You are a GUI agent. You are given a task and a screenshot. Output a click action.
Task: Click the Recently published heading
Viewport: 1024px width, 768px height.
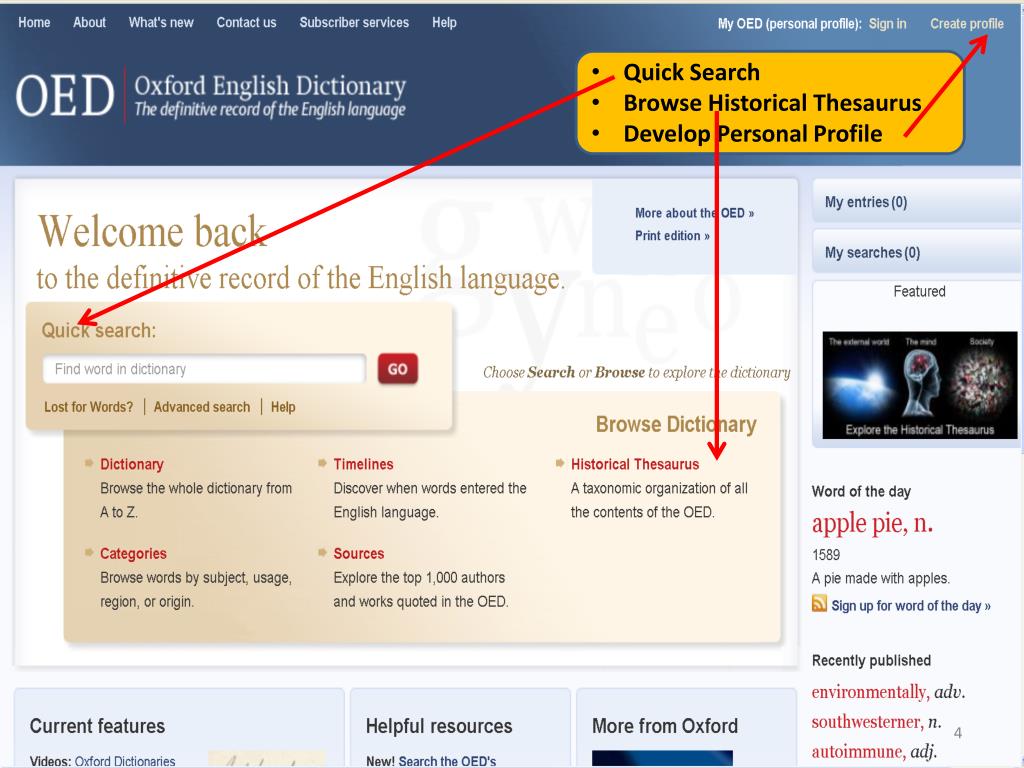tap(871, 660)
